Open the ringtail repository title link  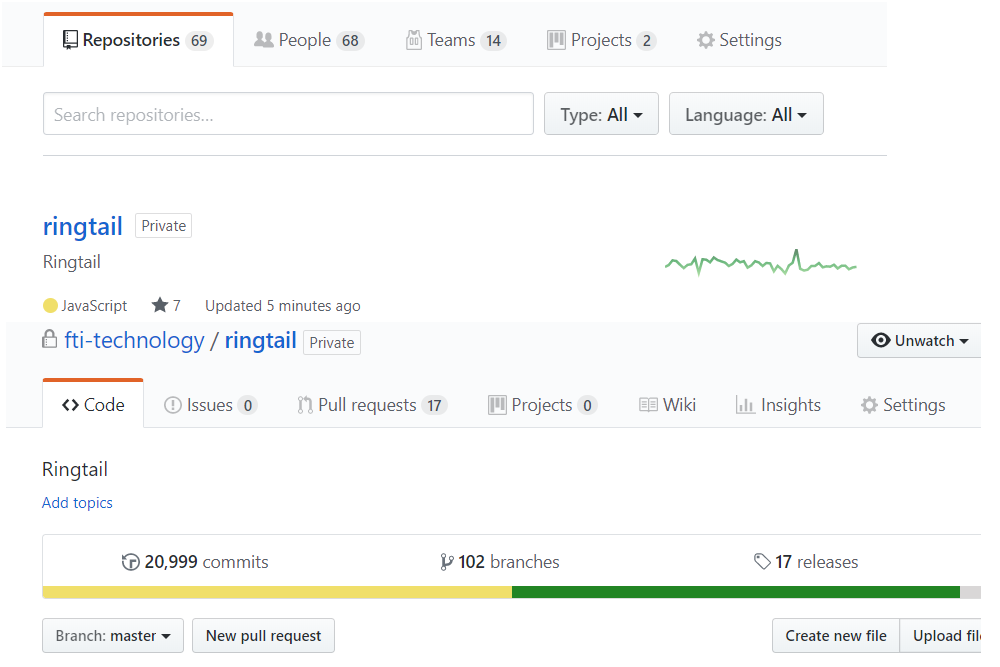tap(83, 226)
